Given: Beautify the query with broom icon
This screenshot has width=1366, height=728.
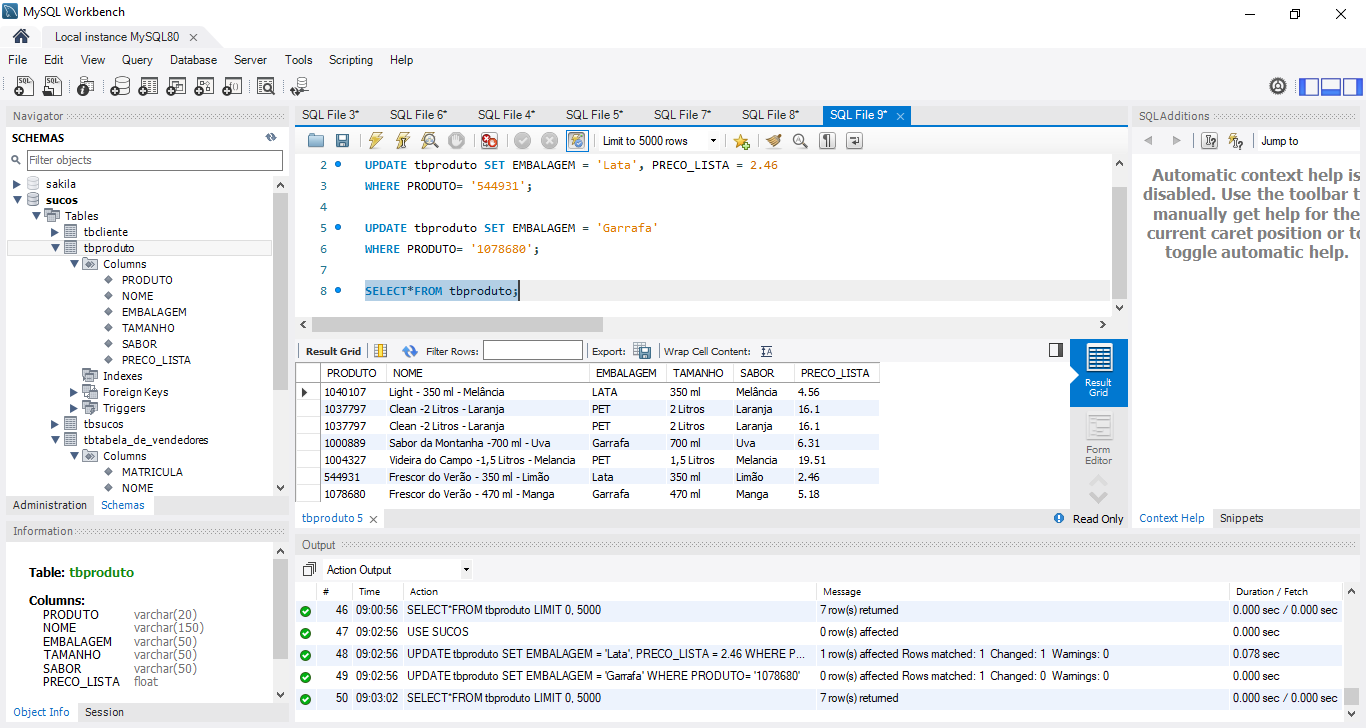Looking at the screenshot, I should [774, 141].
